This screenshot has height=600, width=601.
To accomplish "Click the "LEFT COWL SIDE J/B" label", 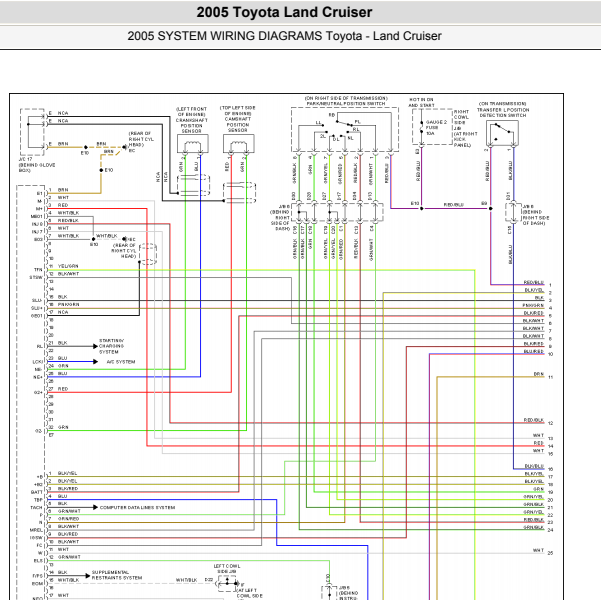I will (x=227, y=569).
